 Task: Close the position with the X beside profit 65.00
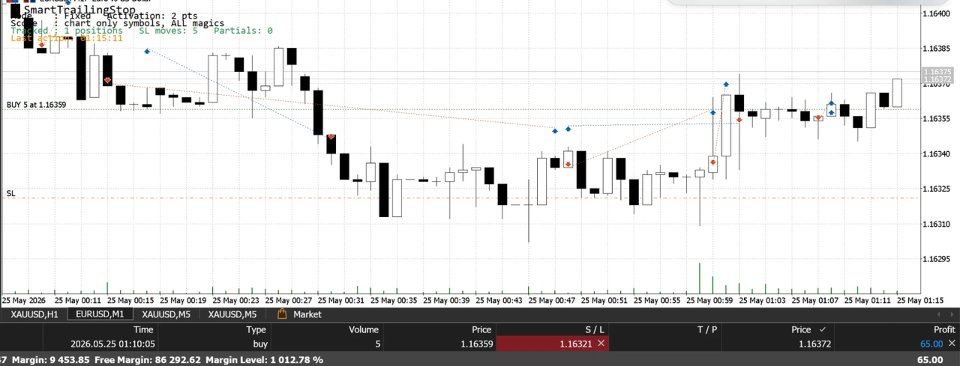[951, 343]
